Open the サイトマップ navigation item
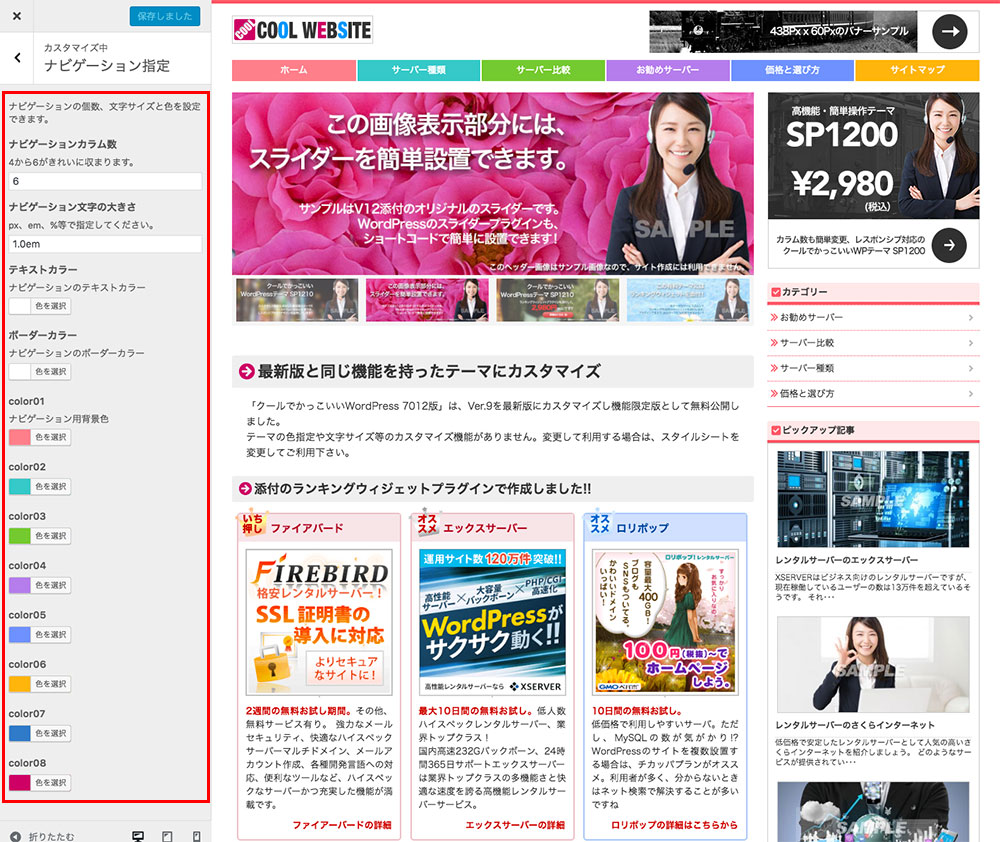 [x=917, y=70]
